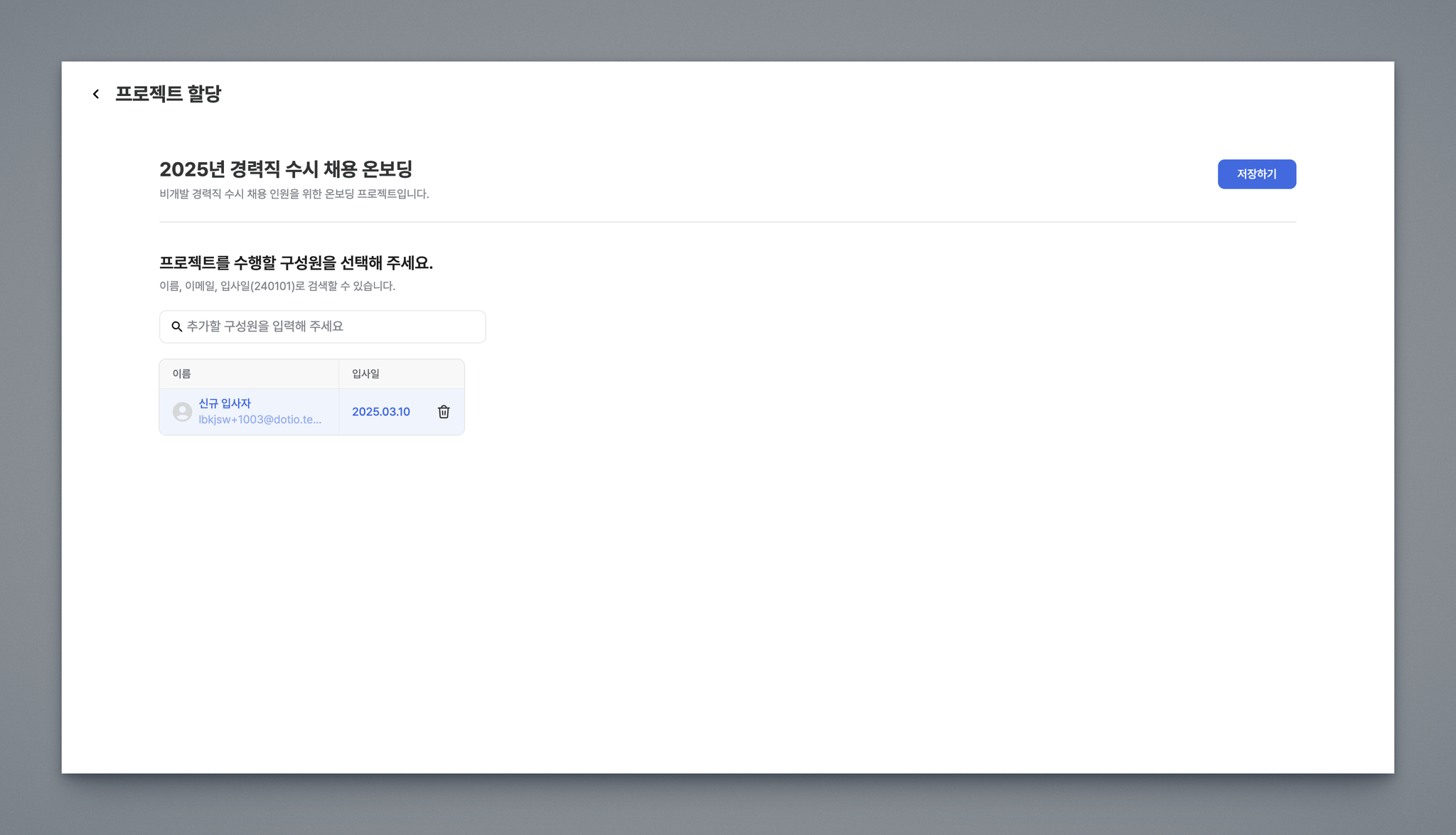
Task: Click the search magnifier icon
Action: point(177,326)
